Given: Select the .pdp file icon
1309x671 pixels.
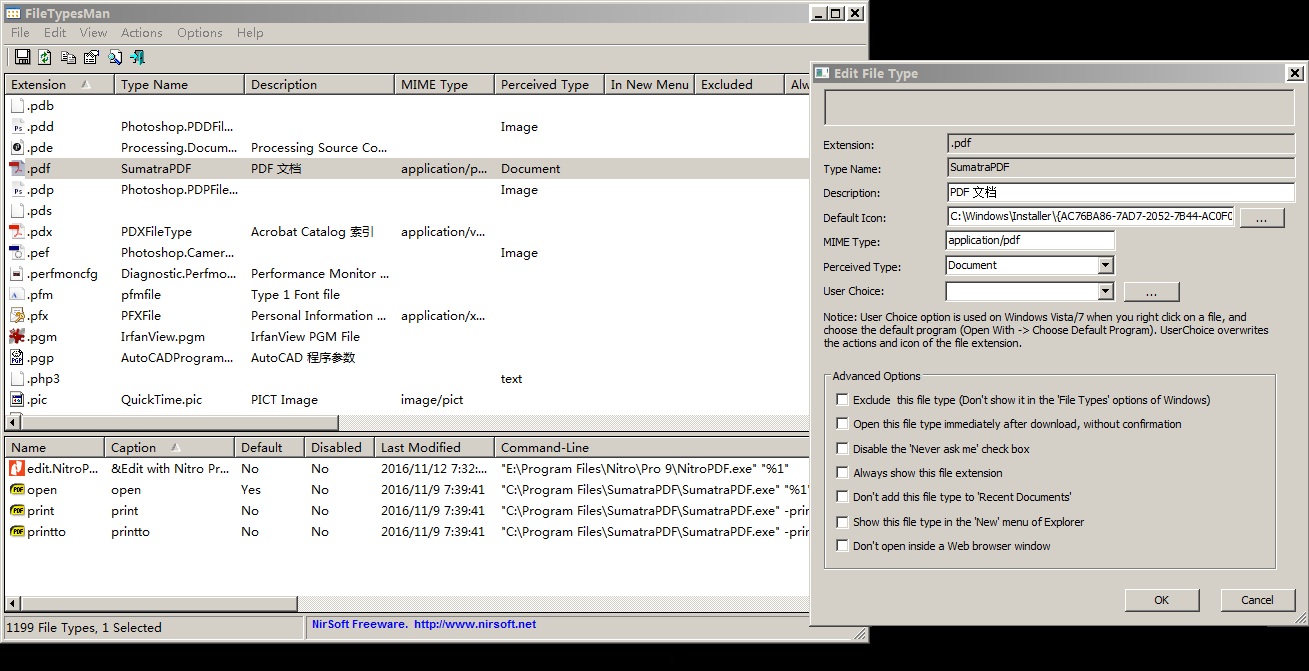Looking at the screenshot, I should (17, 190).
